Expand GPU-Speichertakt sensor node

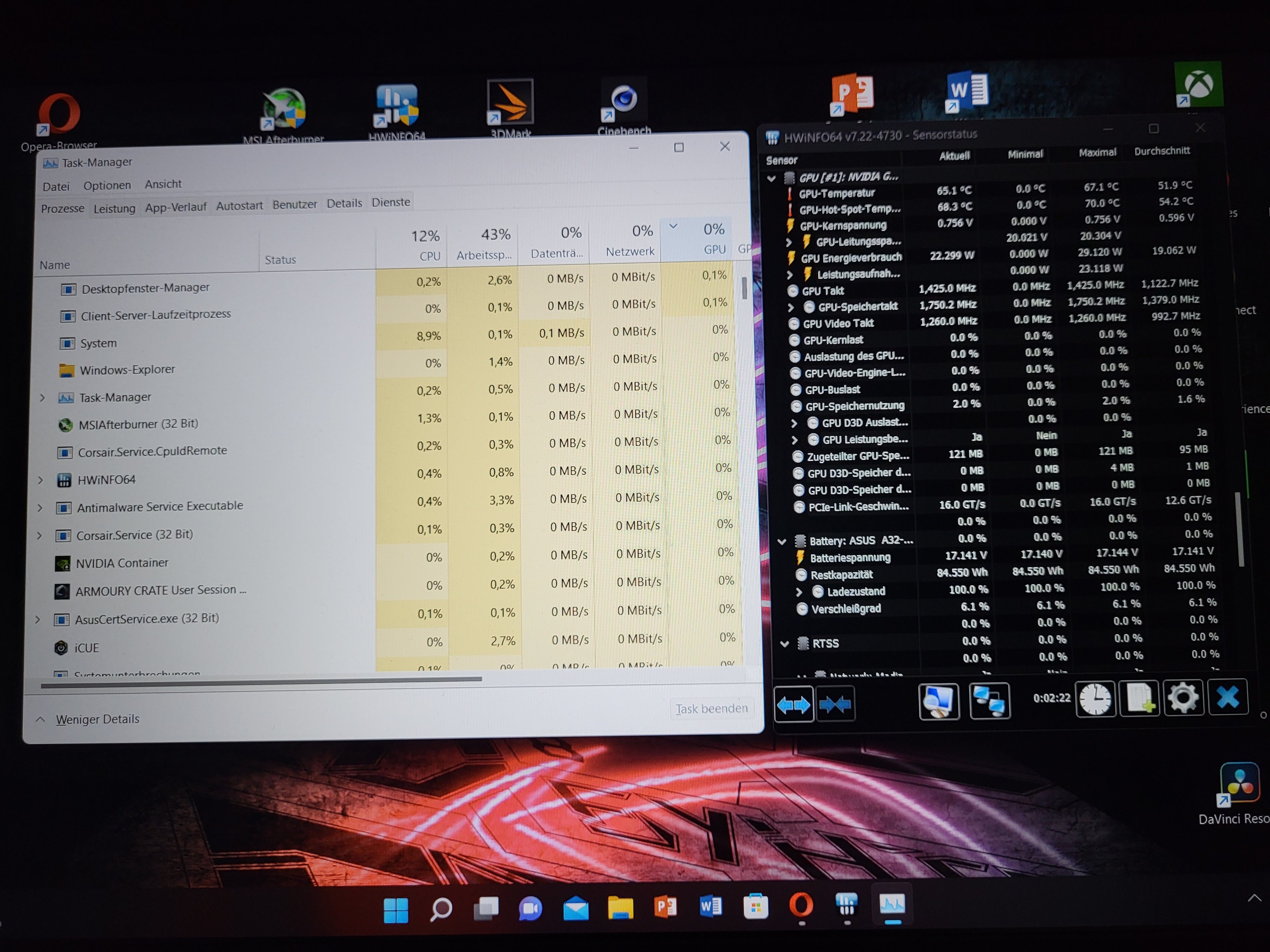point(790,307)
